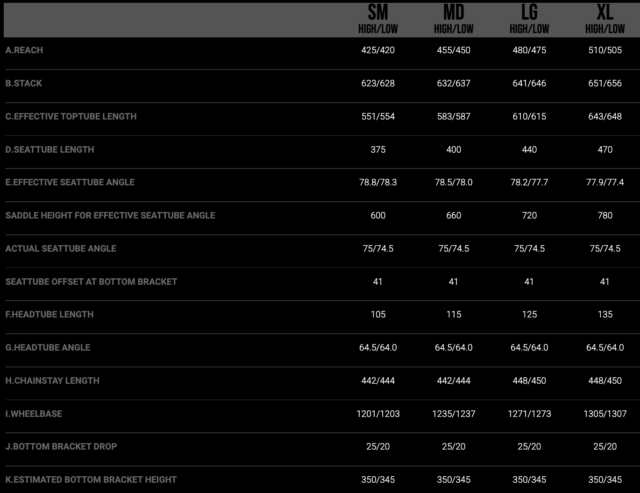
Task: Click the Effective Seattube Angle label
Action: 70,182
